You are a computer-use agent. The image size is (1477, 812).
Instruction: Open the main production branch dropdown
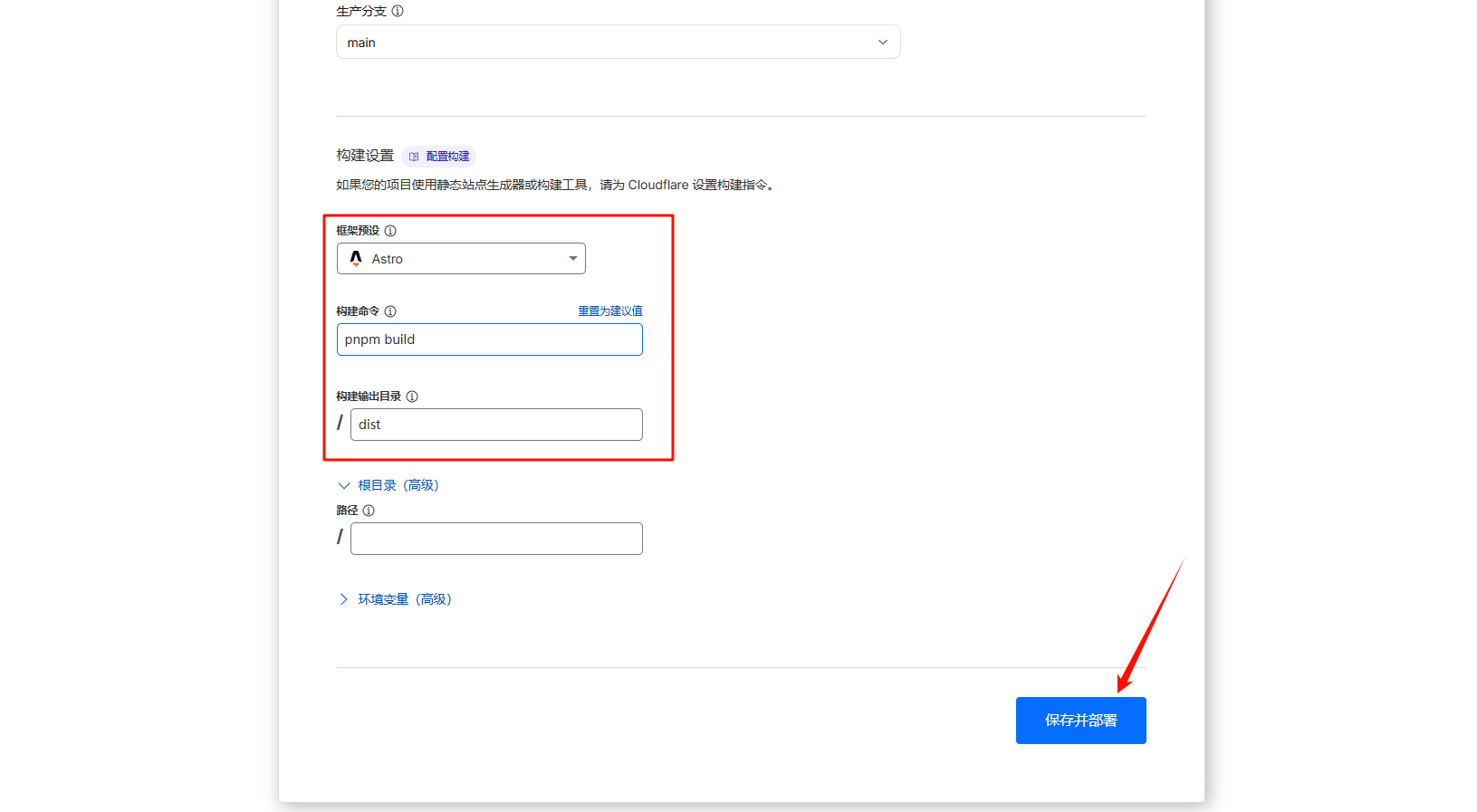click(x=618, y=43)
